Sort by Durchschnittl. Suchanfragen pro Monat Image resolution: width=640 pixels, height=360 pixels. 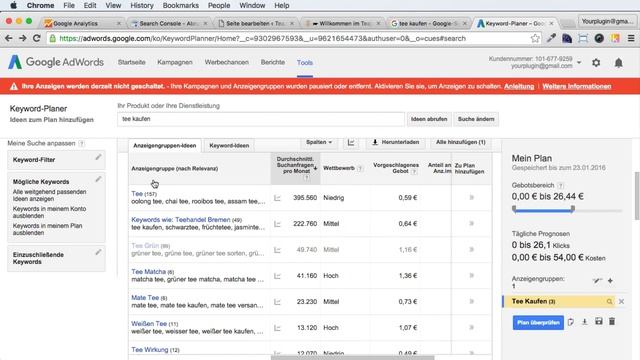(x=295, y=168)
